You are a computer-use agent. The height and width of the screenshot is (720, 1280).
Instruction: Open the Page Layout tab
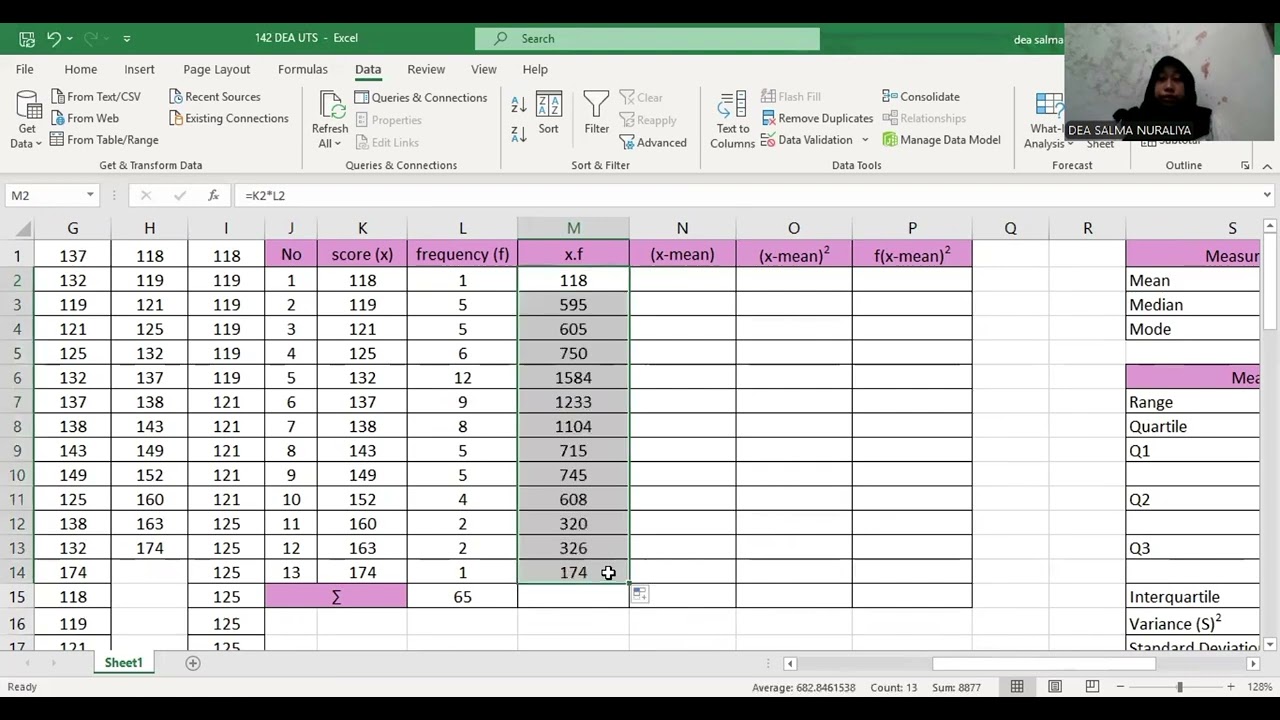pos(216,69)
